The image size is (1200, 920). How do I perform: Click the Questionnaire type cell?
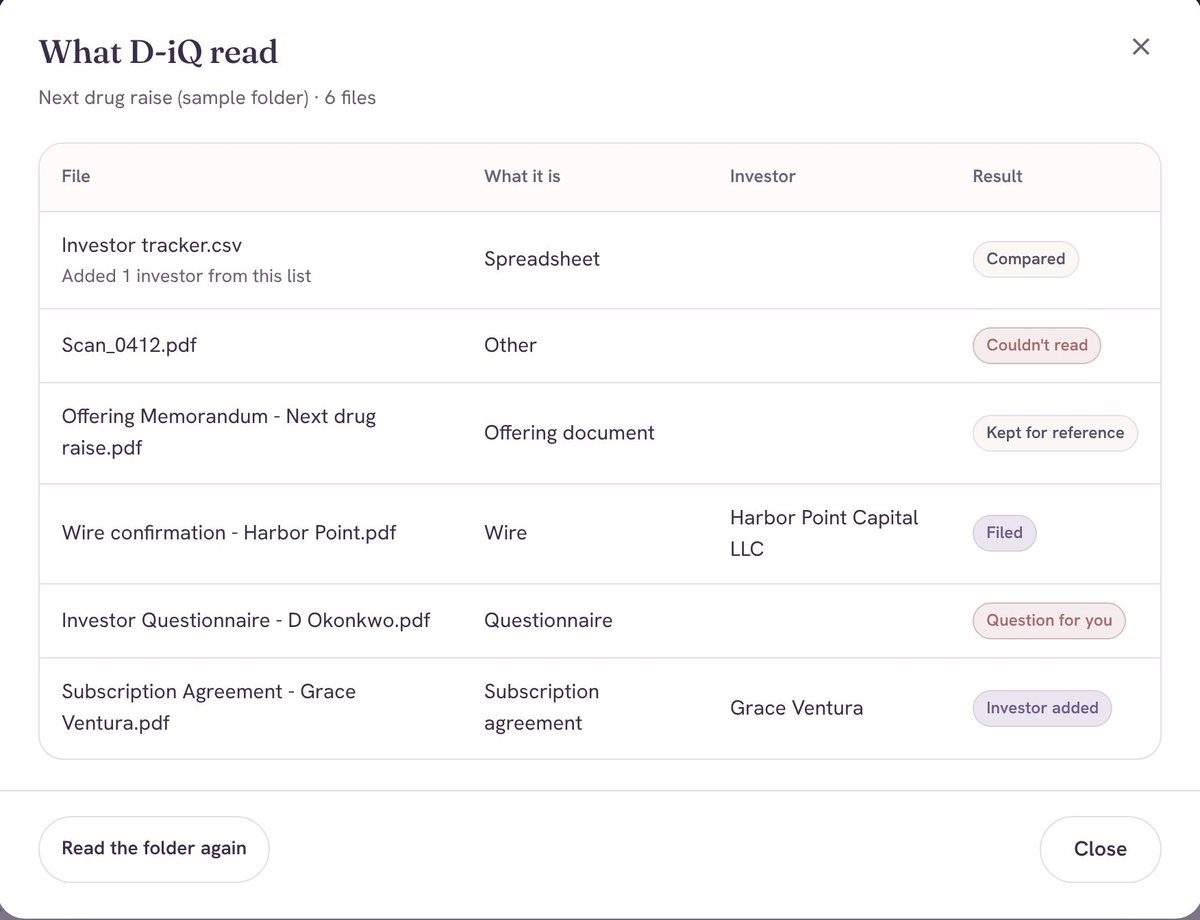(x=548, y=620)
